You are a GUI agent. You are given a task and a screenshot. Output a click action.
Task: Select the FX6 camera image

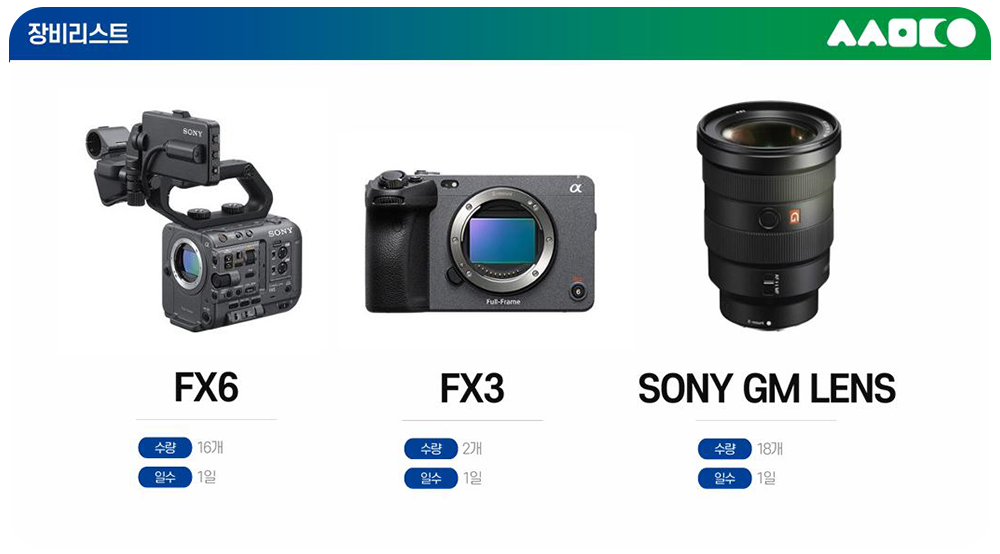(x=194, y=221)
